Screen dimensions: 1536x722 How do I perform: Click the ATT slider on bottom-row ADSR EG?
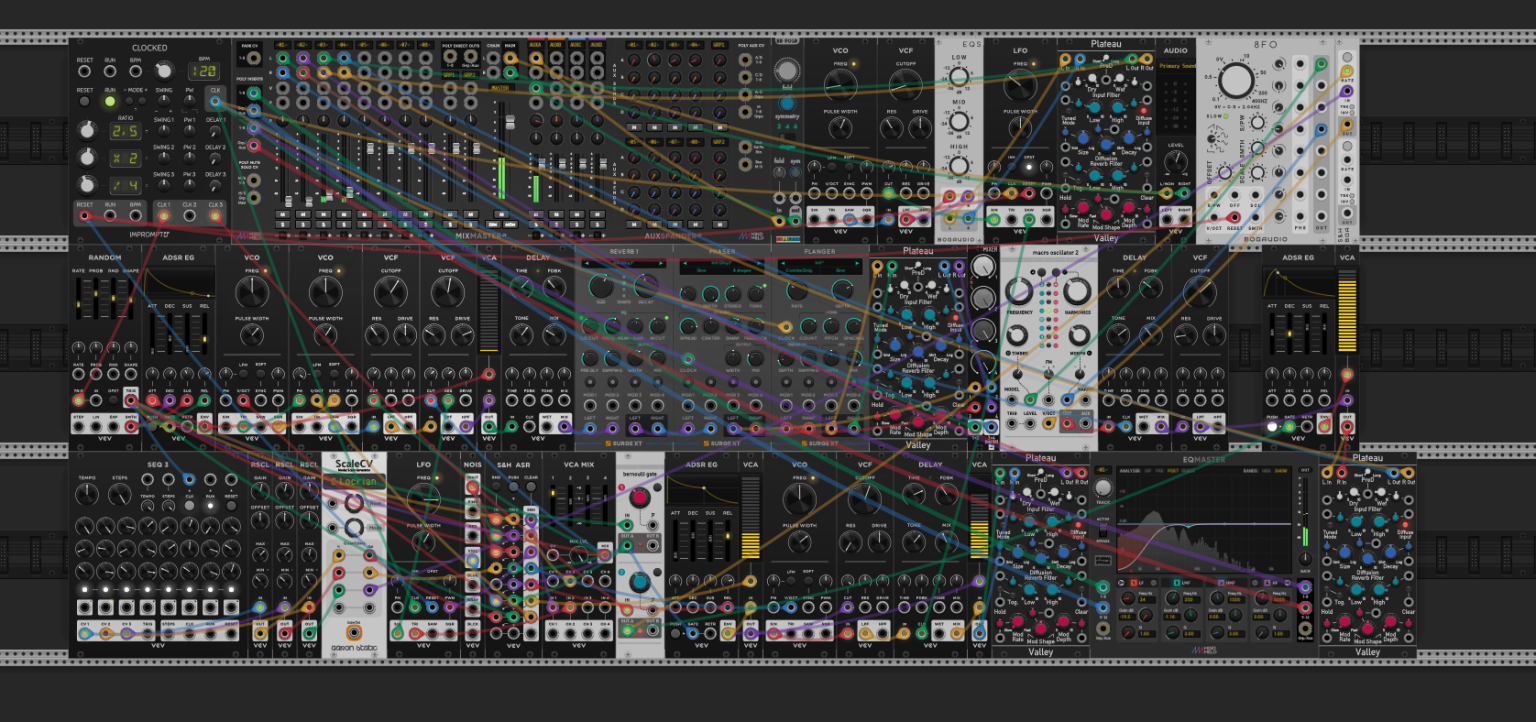[x=675, y=540]
